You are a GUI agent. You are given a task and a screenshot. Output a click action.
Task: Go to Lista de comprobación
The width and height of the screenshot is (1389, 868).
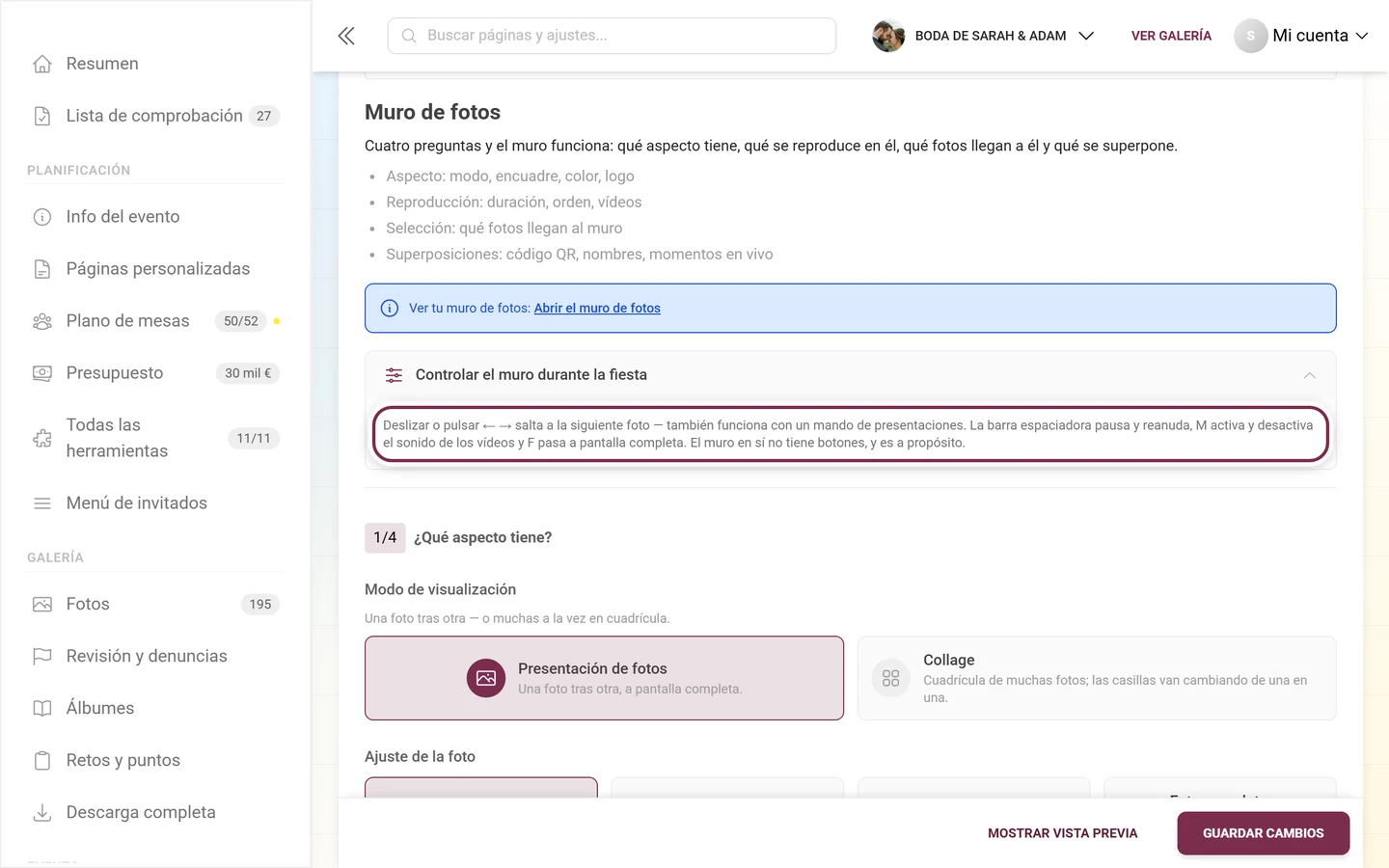[155, 116]
